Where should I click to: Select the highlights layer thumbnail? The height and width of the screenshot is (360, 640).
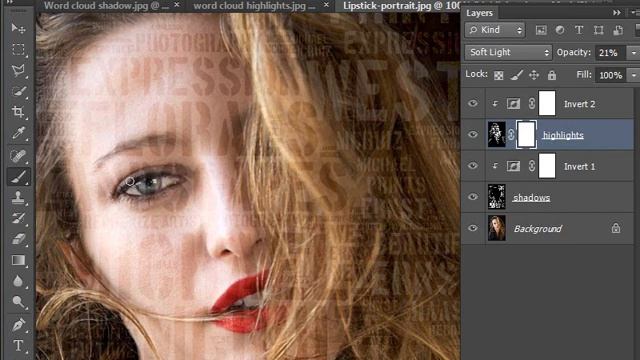pos(497,134)
